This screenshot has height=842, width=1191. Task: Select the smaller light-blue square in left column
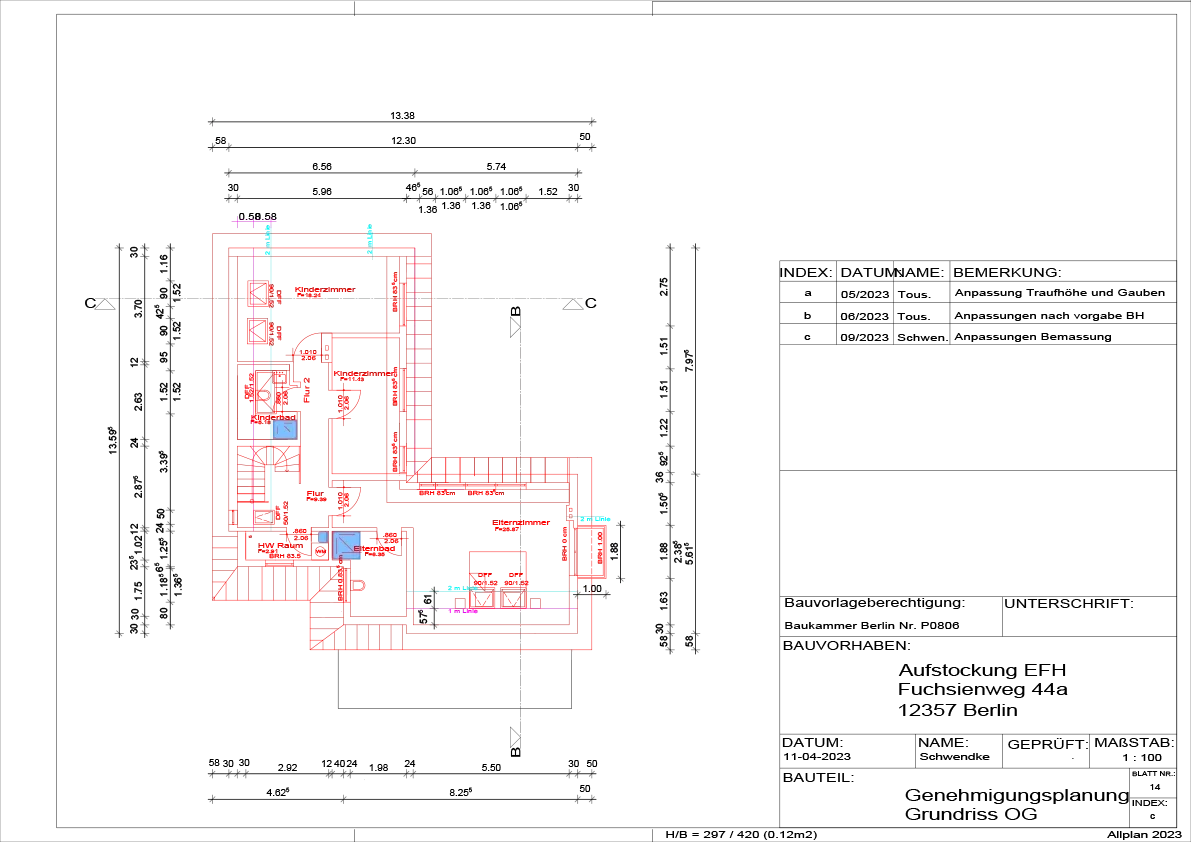284,429
